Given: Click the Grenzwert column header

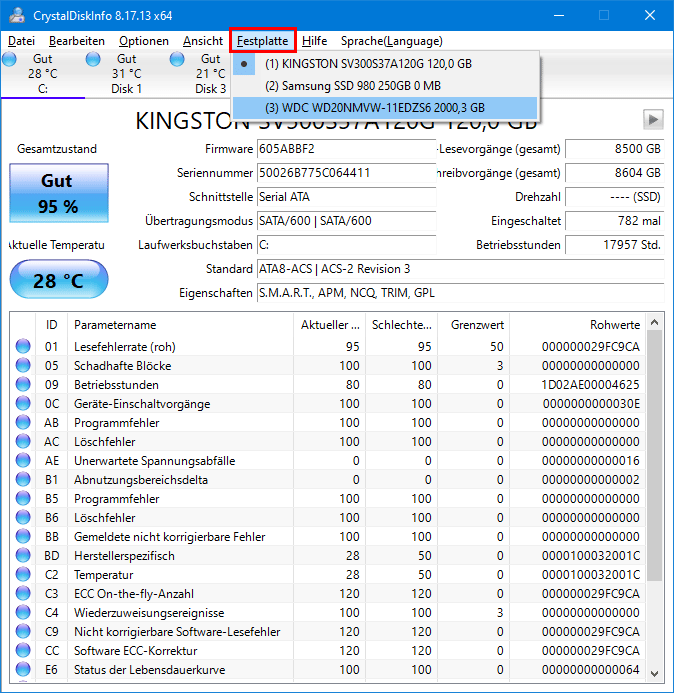Looking at the screenshot, I should pos(474,325).
